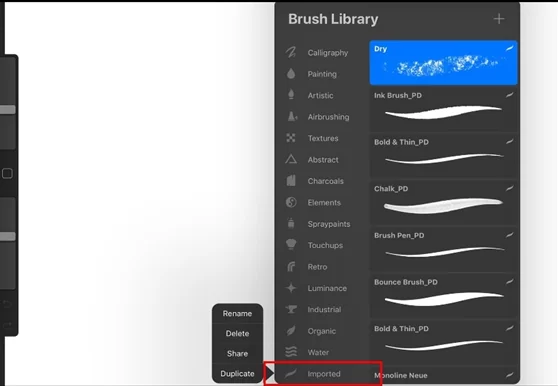
Task: Select the Dry brush preview
Action: coord(443,63)
